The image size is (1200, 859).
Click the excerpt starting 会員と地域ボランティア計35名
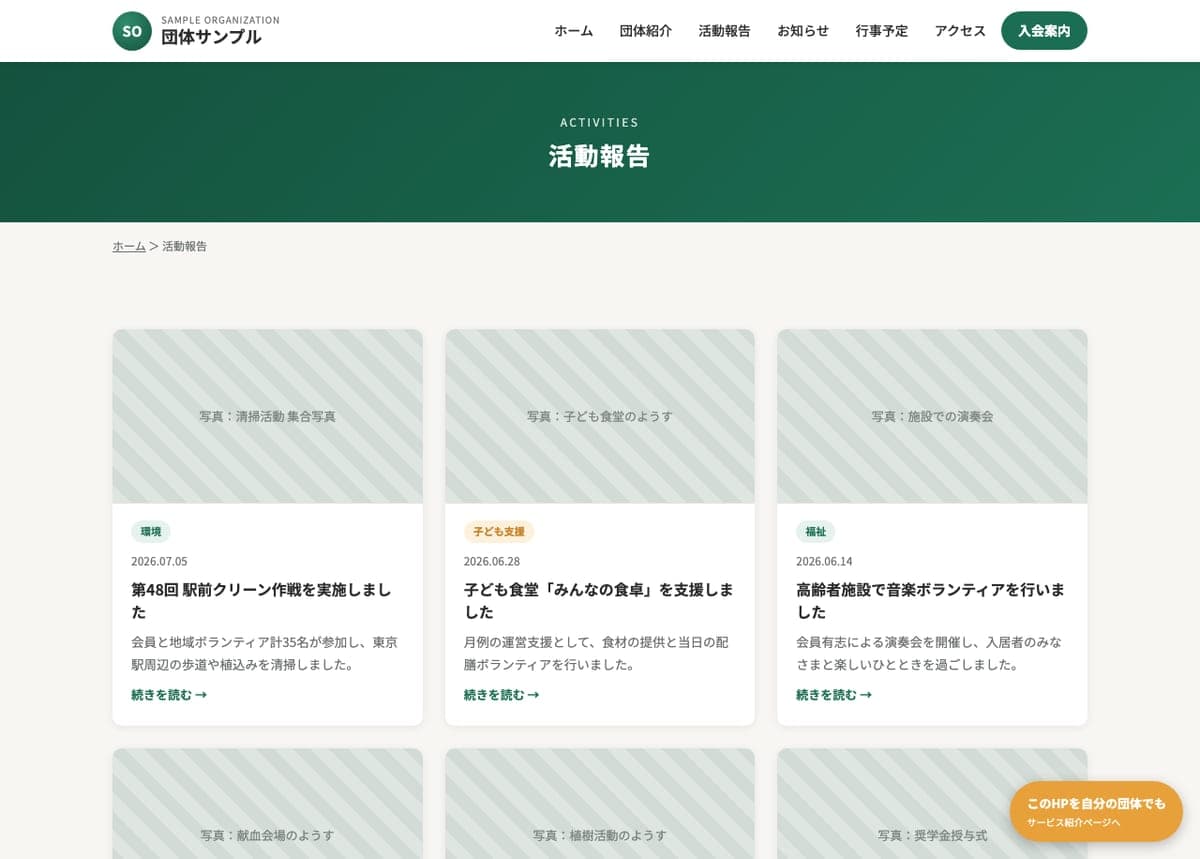(x=265, y=653)
